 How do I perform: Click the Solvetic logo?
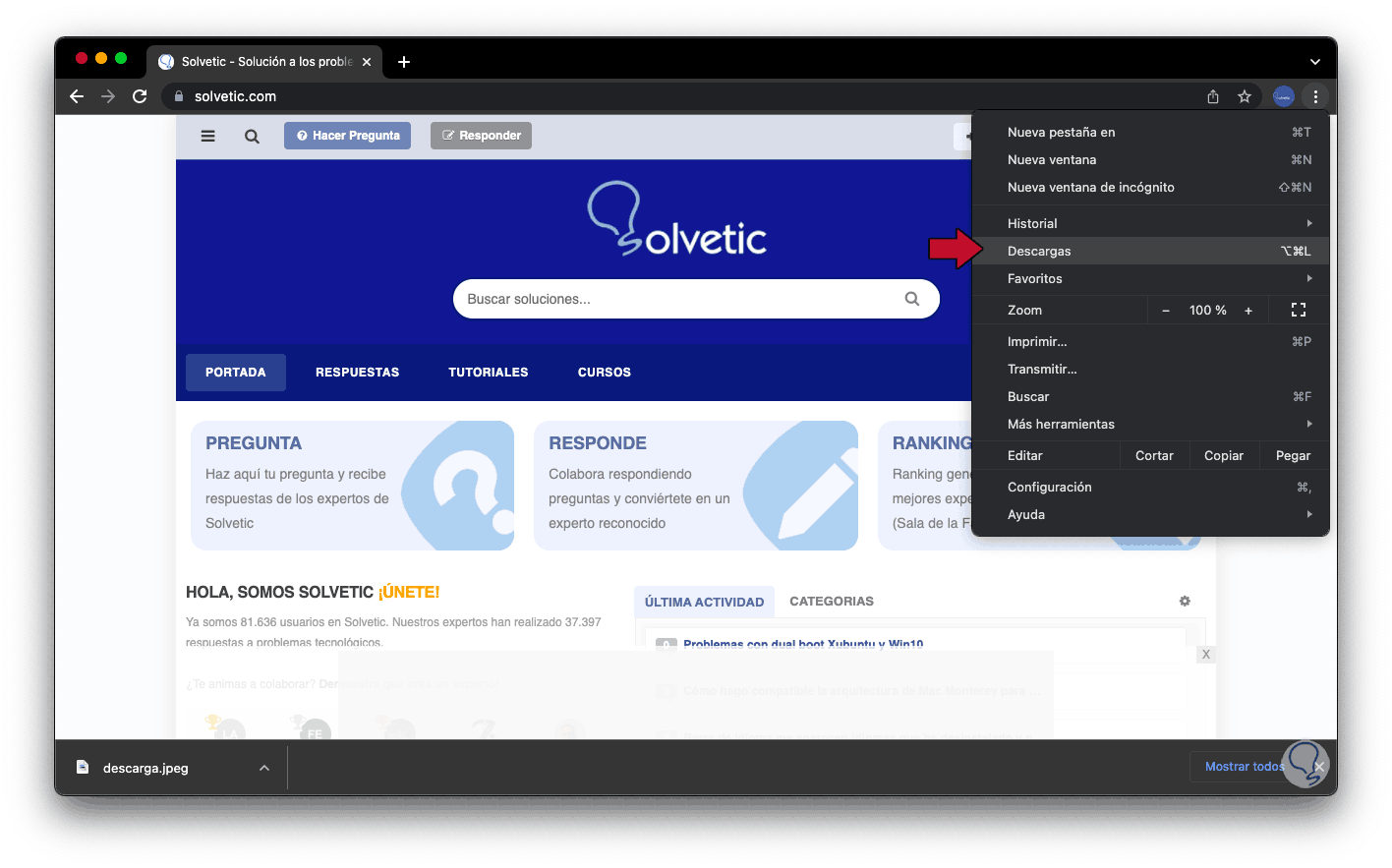click(677, 218)
